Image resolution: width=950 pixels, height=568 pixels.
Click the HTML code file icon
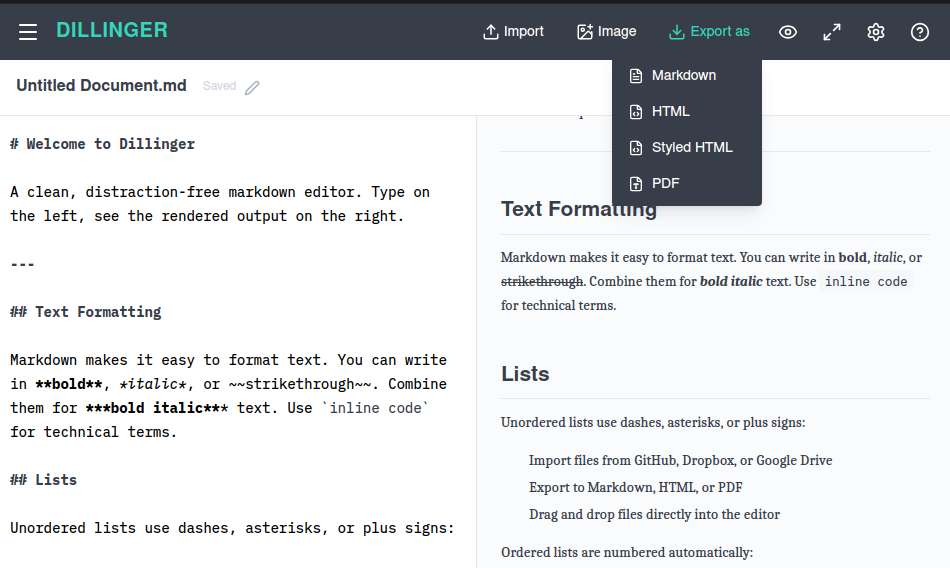(x=636, y=112)
